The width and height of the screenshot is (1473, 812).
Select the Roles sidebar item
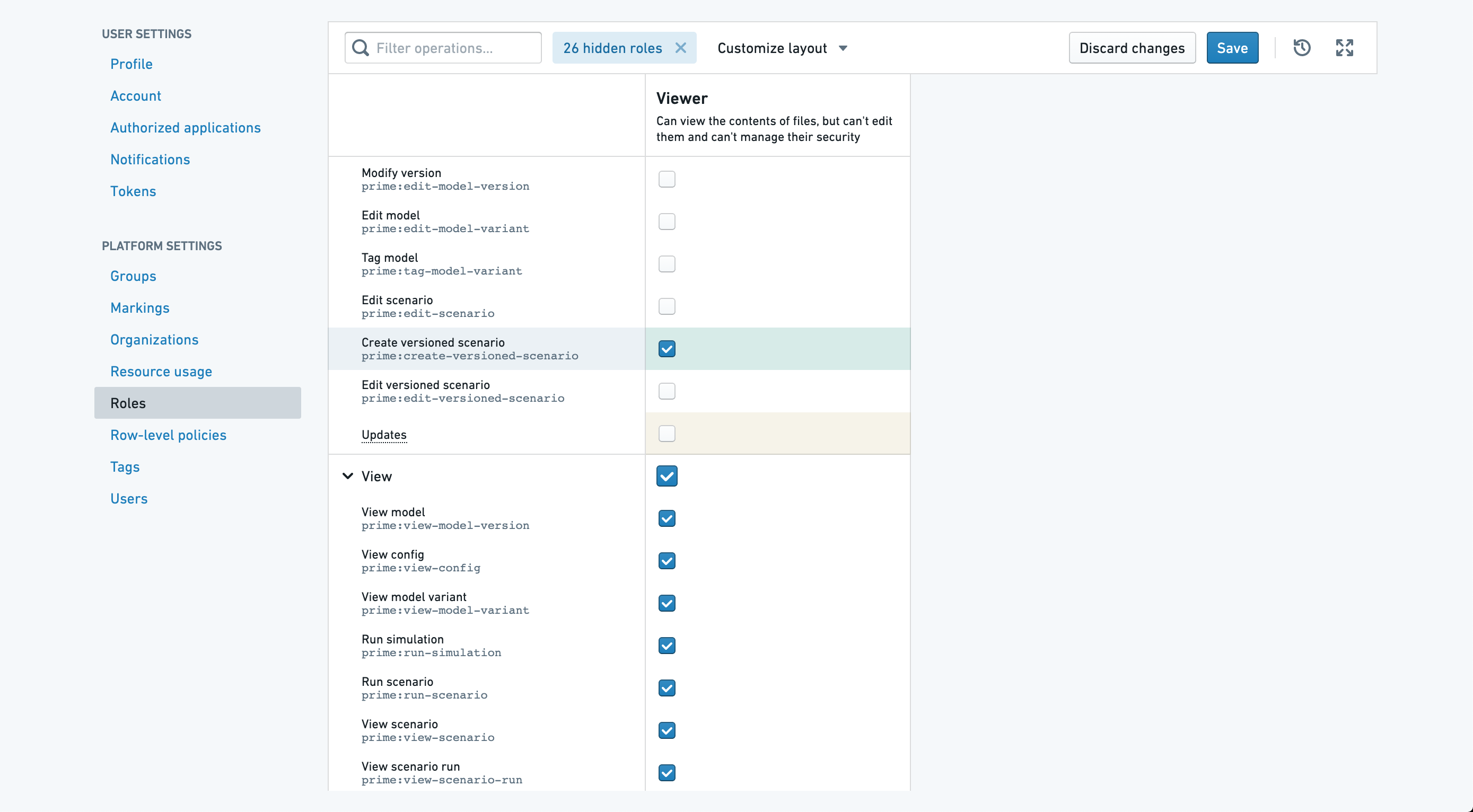198,403
